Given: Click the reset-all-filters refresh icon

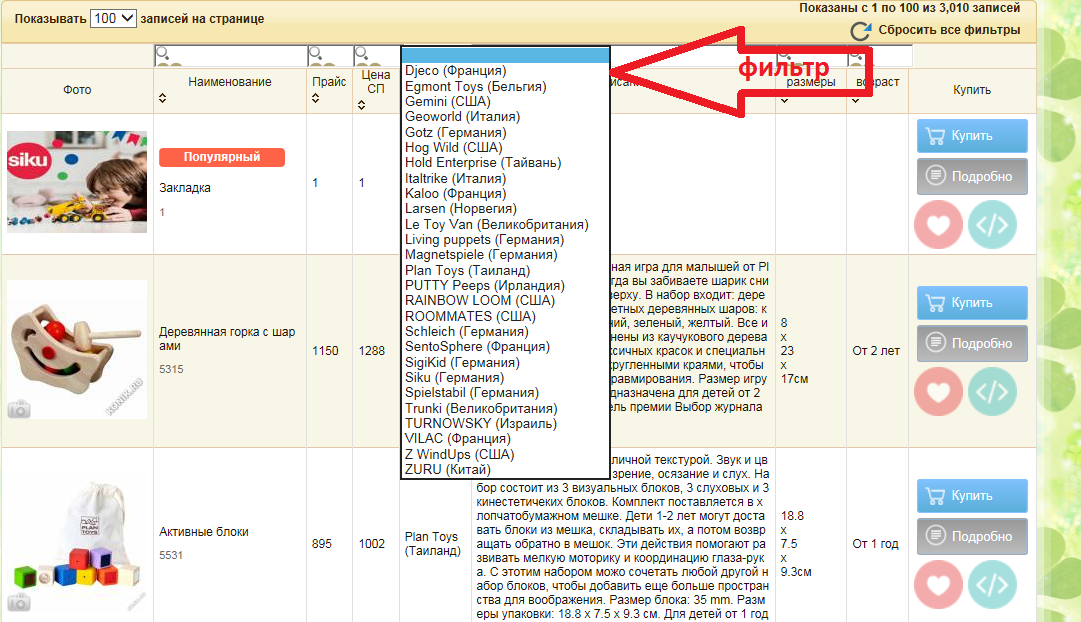Looking at the screenshot, I should tap(860, 31).
